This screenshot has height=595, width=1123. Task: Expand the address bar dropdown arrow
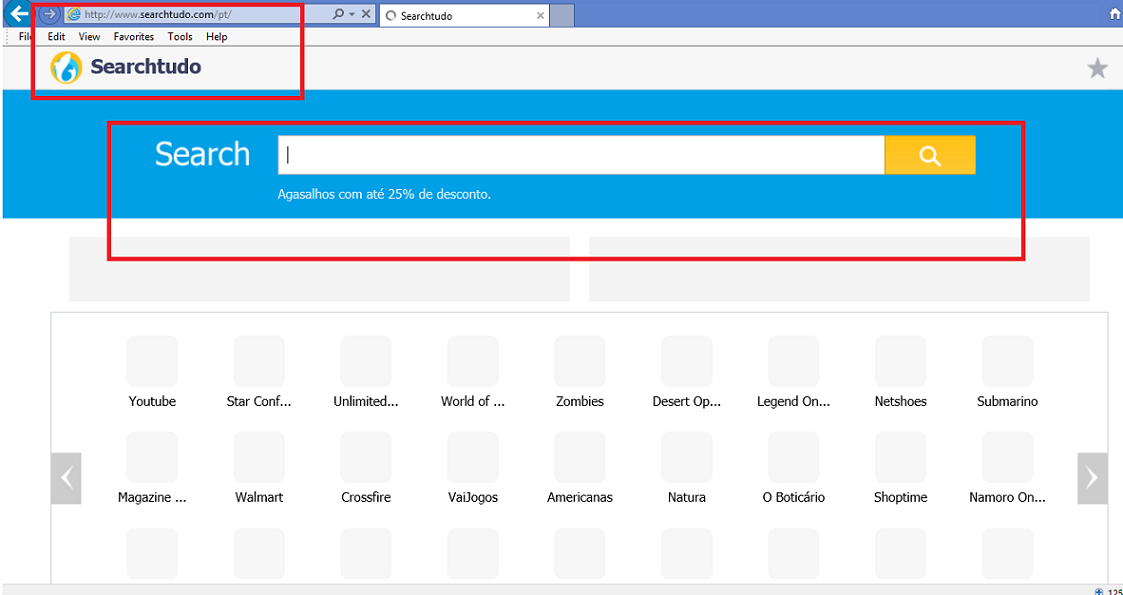click(x=352, y=14)
